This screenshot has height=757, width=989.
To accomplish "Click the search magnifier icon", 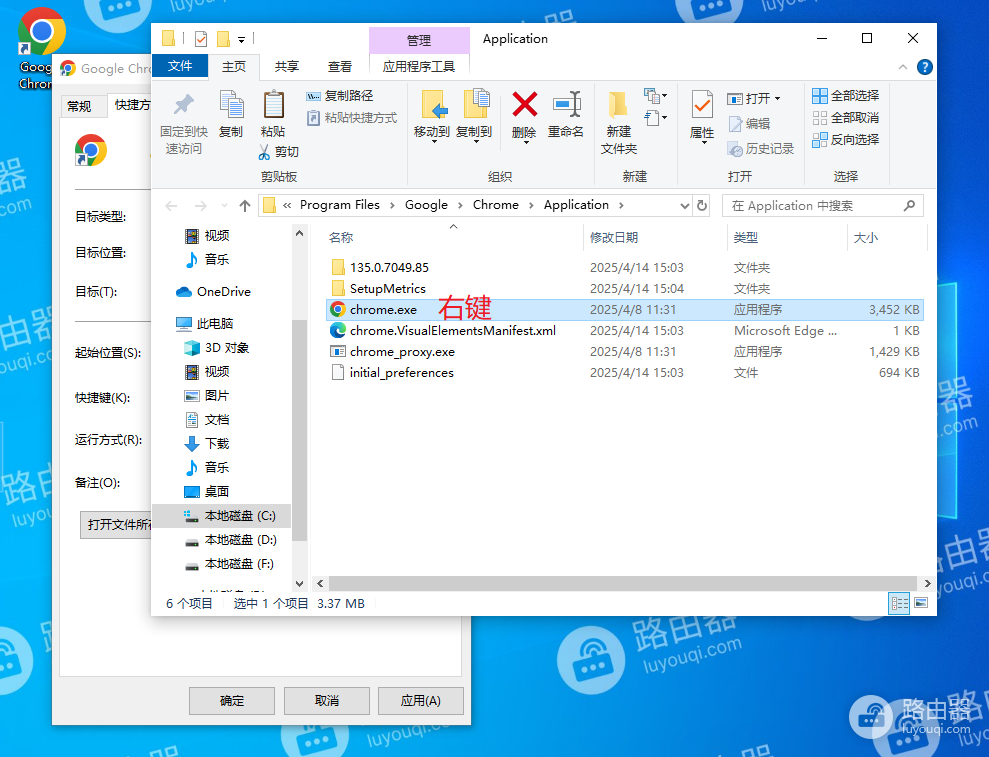I will click(909, 206).
